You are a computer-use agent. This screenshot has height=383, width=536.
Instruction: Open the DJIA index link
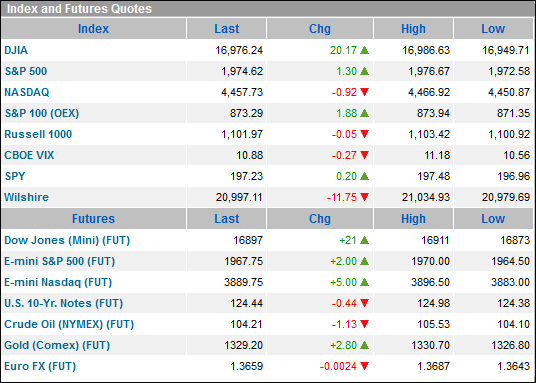(16, 50)
